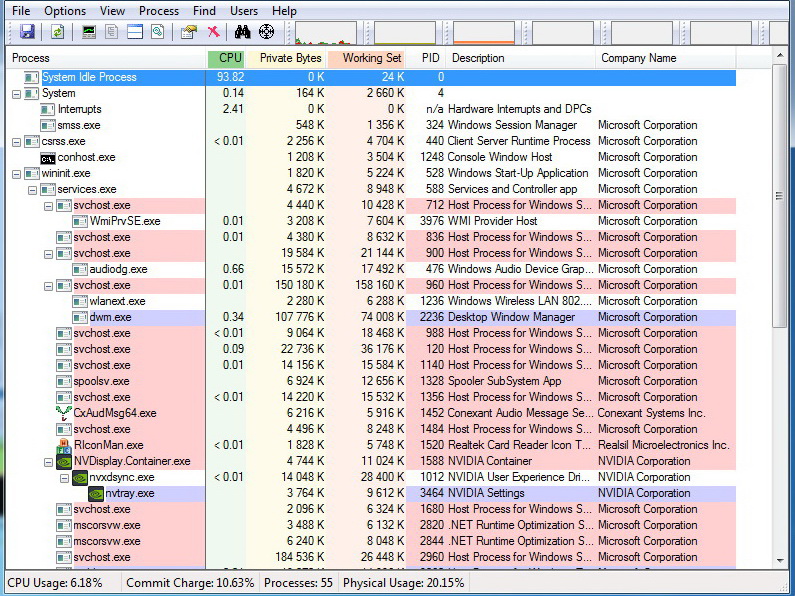Viewport: 795px width, 596px height.
Task: Open the Process menu
Action: [159, 11]
